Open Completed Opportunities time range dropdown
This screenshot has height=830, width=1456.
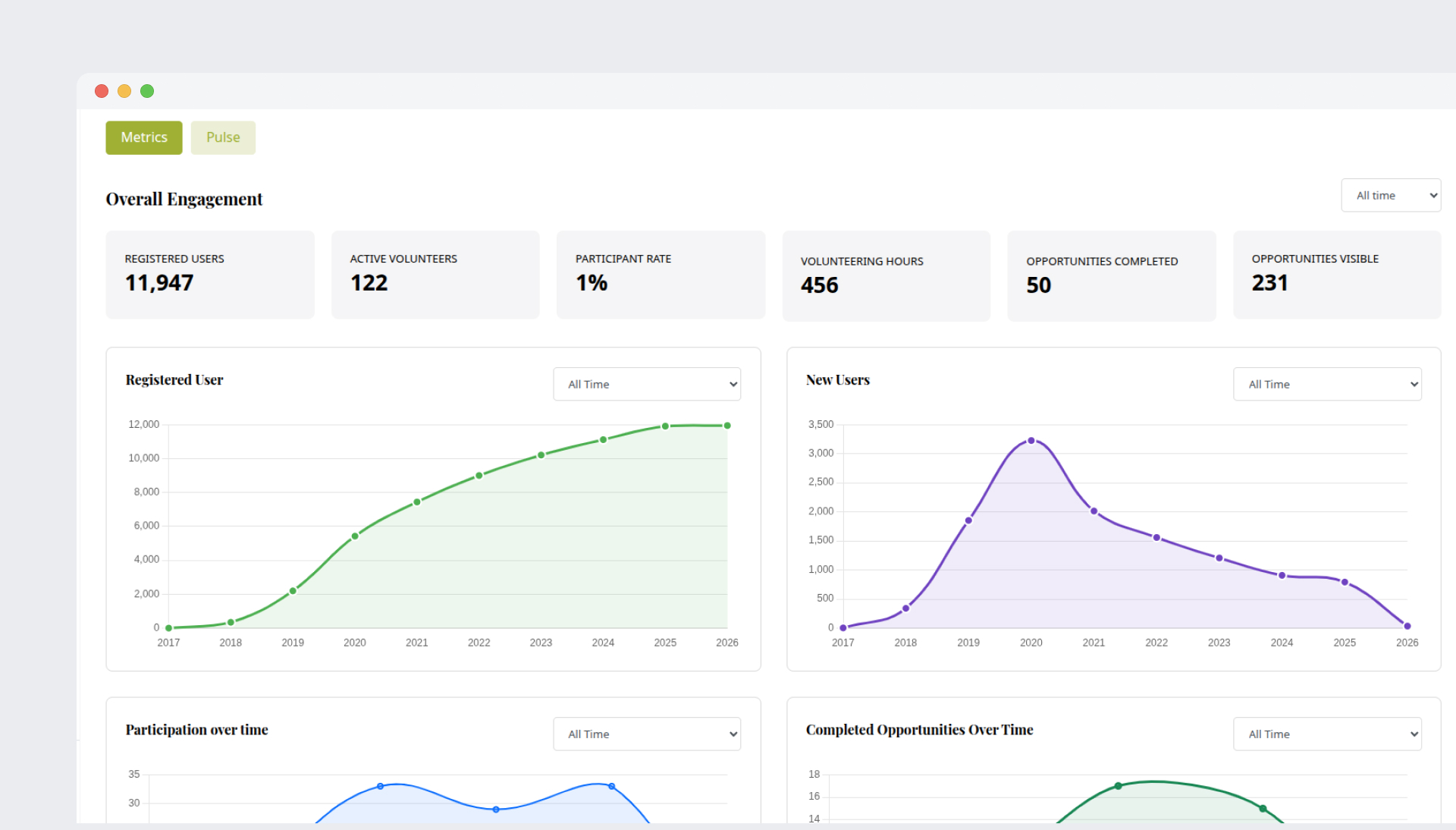pos(1326,734)
